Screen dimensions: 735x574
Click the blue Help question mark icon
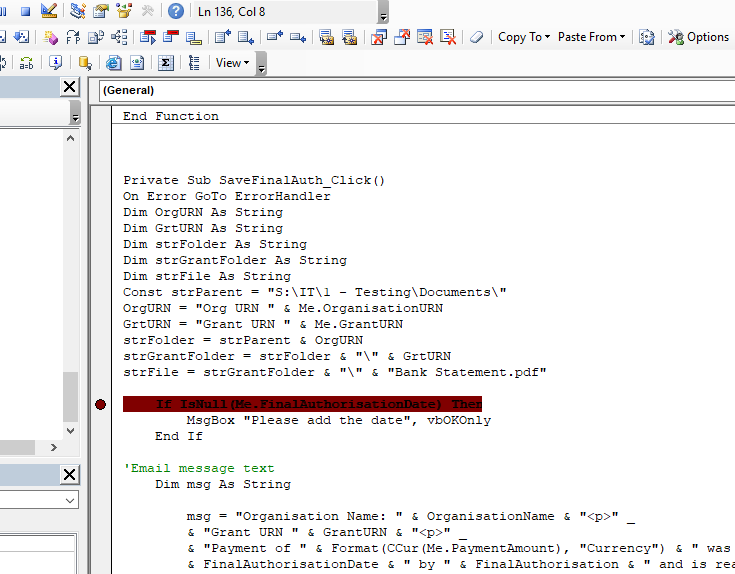click(176, 11)
